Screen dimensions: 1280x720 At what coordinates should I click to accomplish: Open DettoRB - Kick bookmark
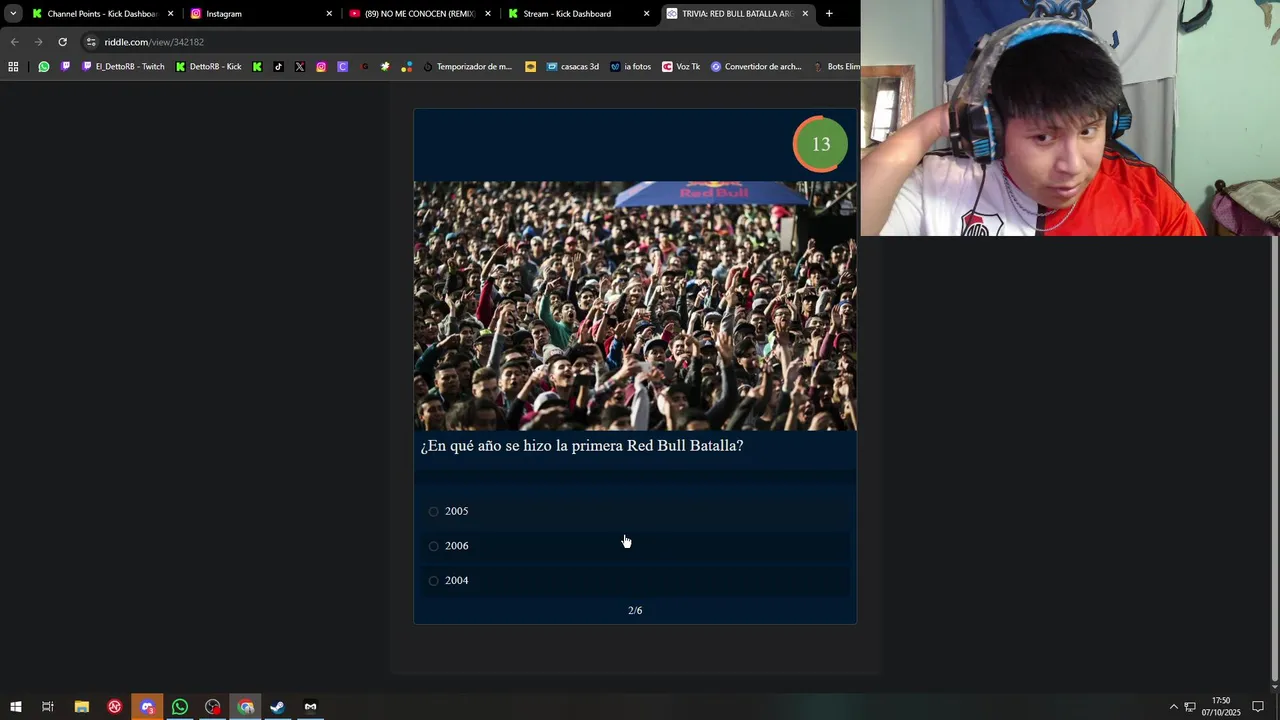point(208,67)
